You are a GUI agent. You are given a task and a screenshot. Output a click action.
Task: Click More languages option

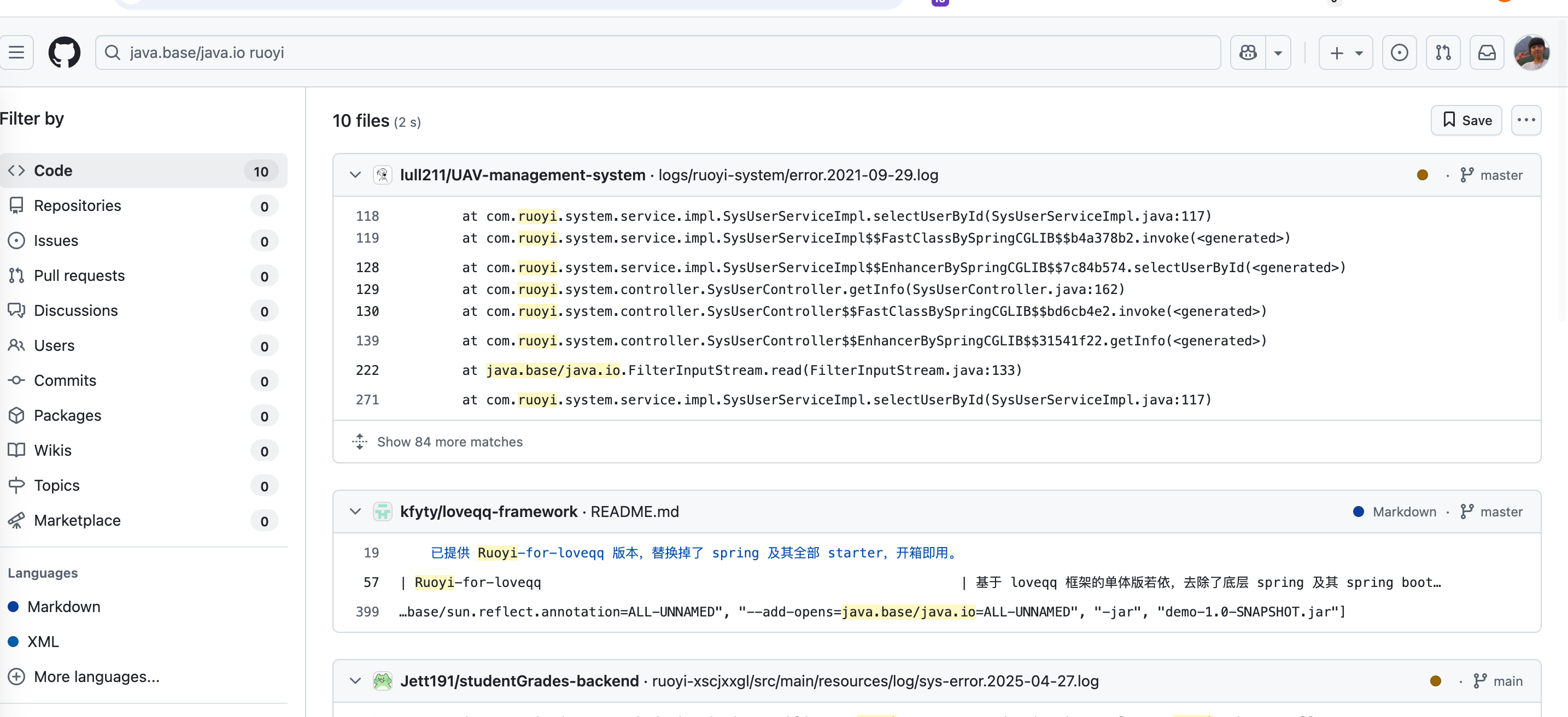pyautogui.click(x=96, y=676)
